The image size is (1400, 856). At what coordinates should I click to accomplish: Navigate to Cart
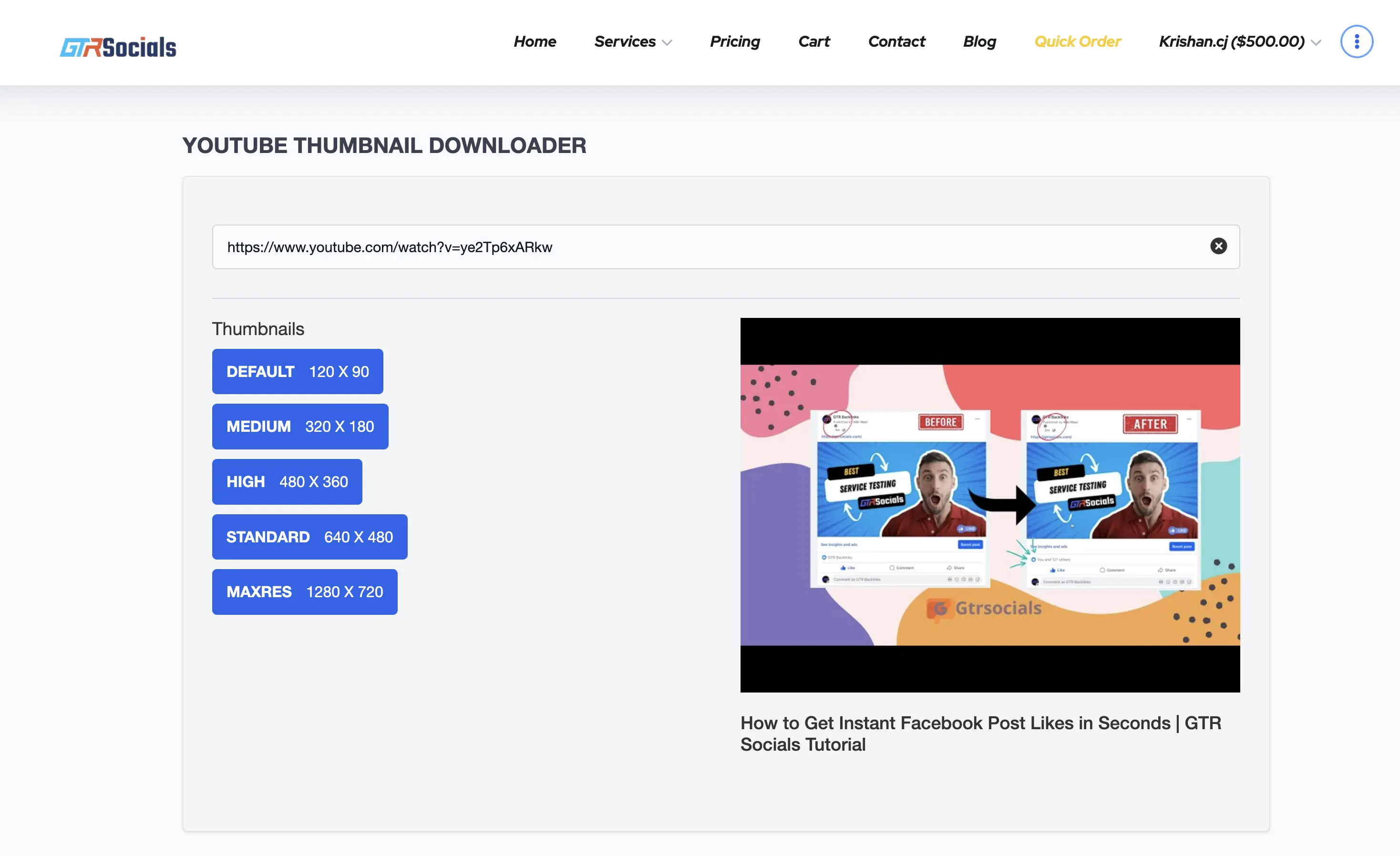point(813,41)
